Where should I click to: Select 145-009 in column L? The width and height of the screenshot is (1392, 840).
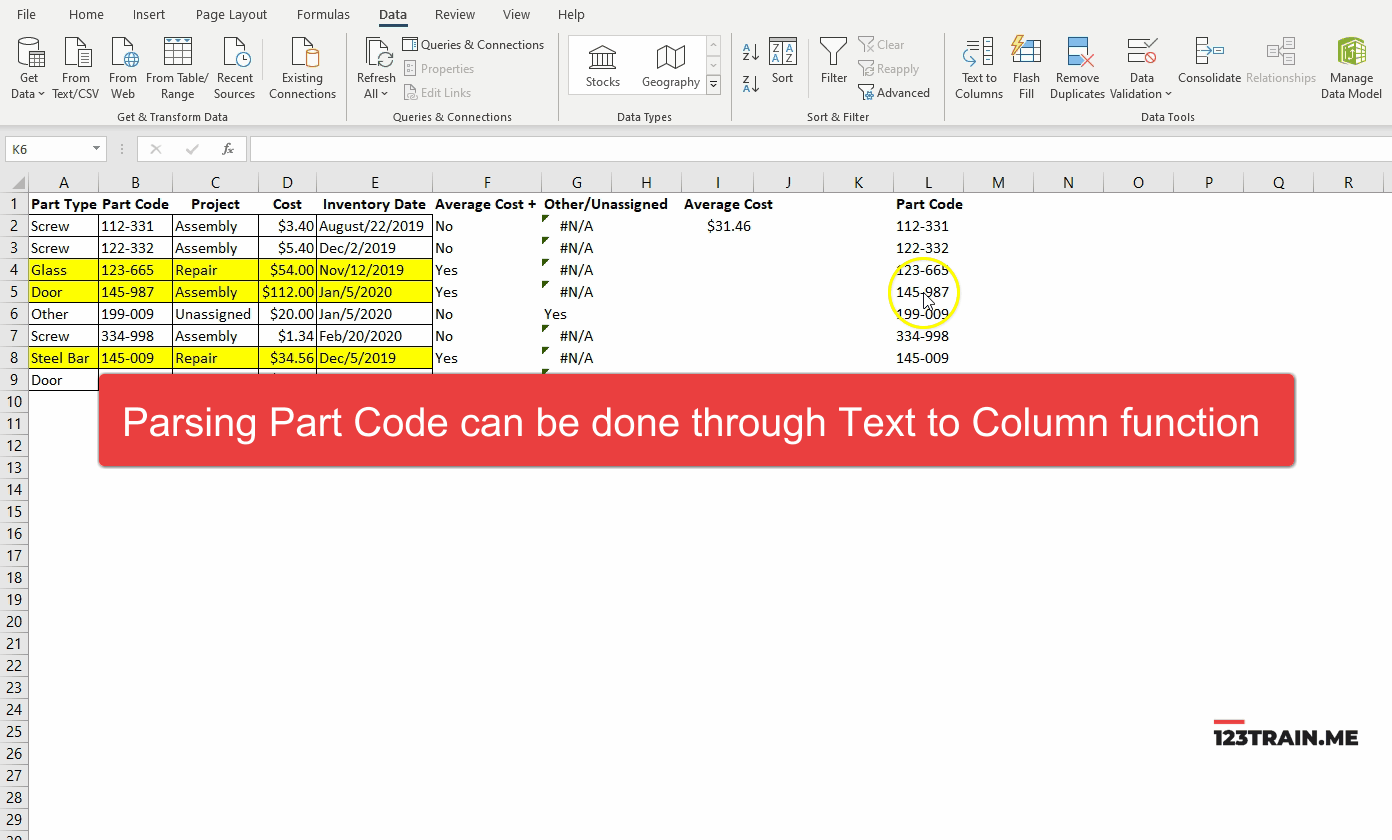click(x=928, y=358)
